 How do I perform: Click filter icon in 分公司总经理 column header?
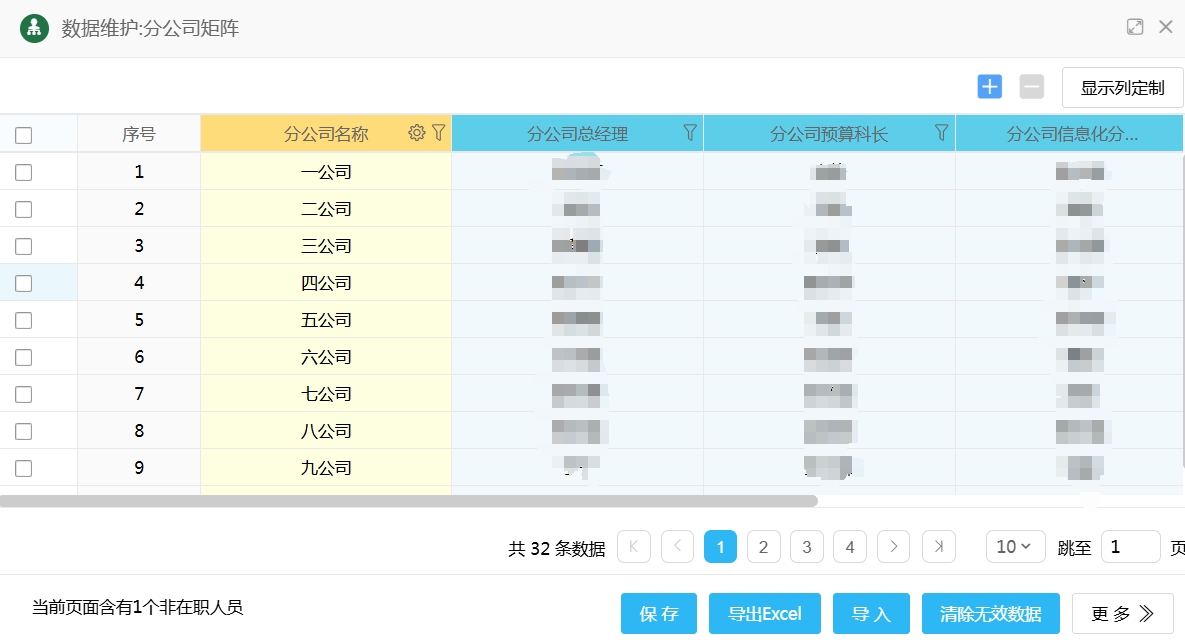coord(689,133)
